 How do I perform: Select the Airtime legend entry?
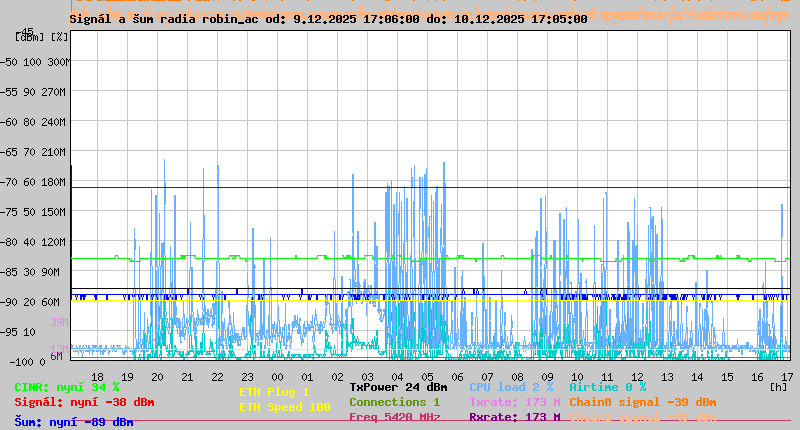607,387
